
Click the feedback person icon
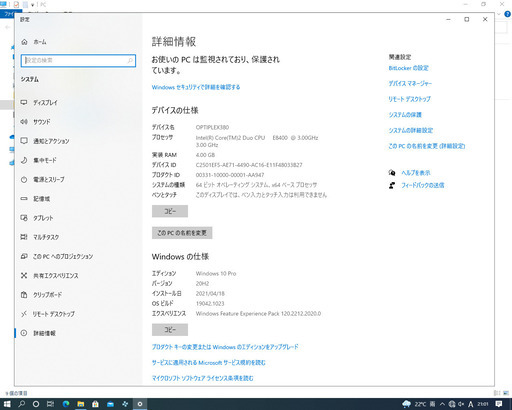click(392, 185)
